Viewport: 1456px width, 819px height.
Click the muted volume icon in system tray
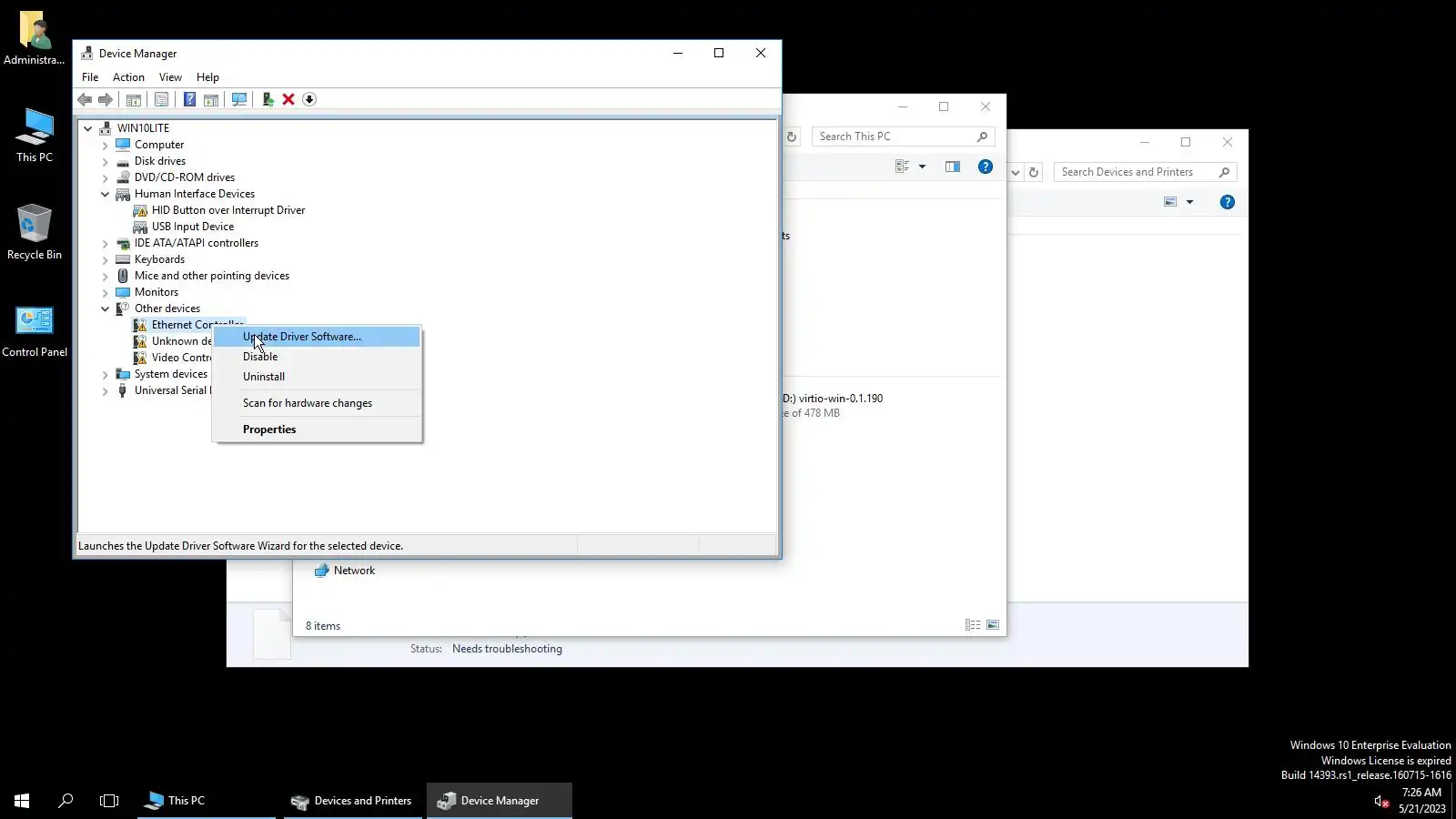pyautogui.click(x=1381, y=801)
